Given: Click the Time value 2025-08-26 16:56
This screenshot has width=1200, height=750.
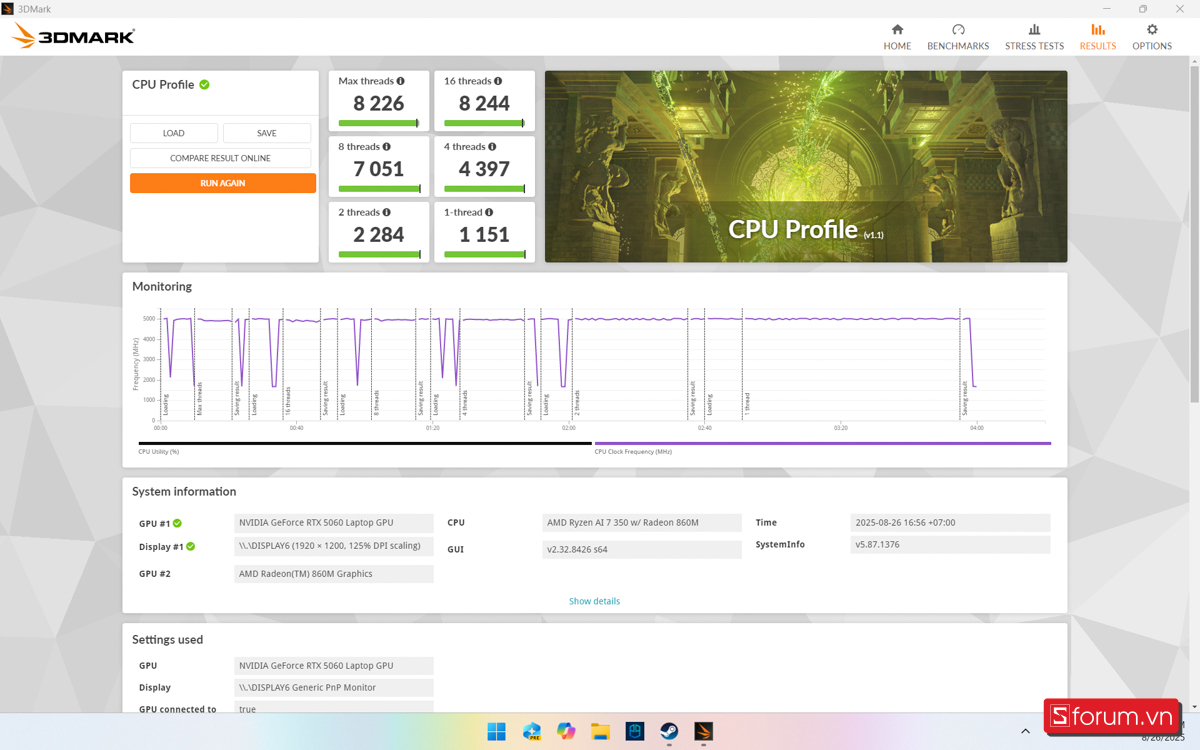Looking at the screenshot, I should pyautogui.click(x=950, y=523).
